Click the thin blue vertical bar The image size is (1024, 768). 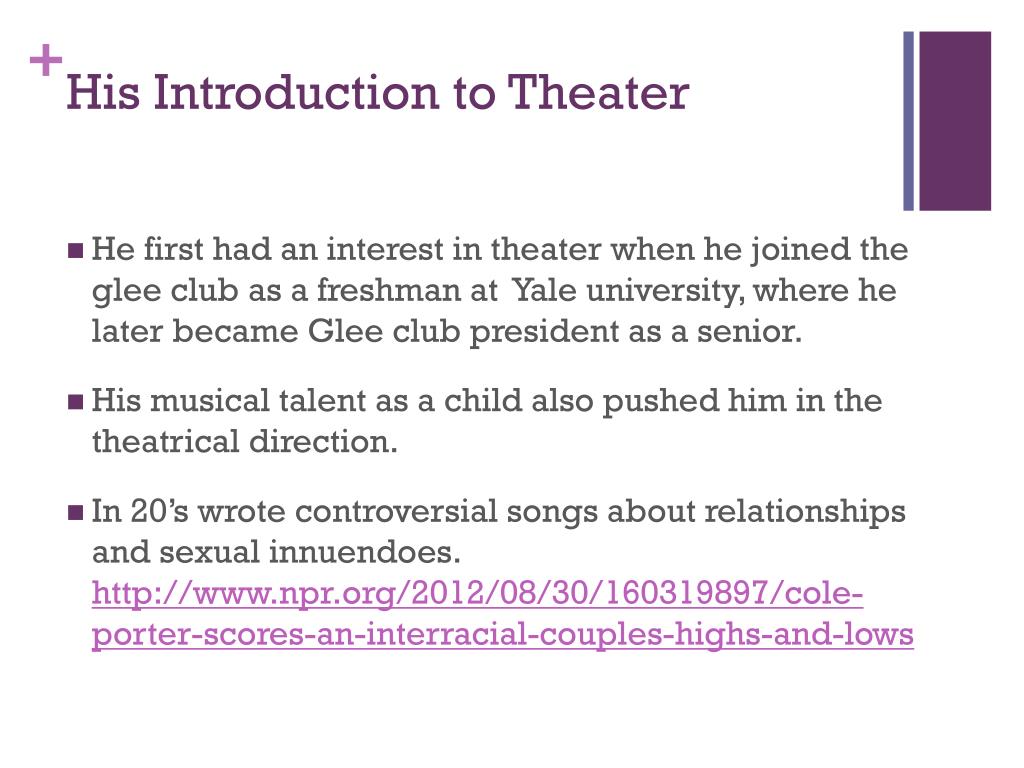coord(908,121)
